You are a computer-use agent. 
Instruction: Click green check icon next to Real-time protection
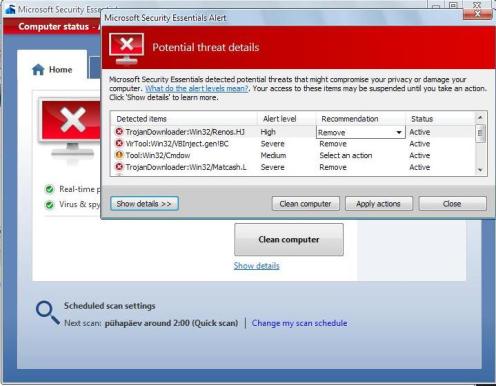pos(50,189)
